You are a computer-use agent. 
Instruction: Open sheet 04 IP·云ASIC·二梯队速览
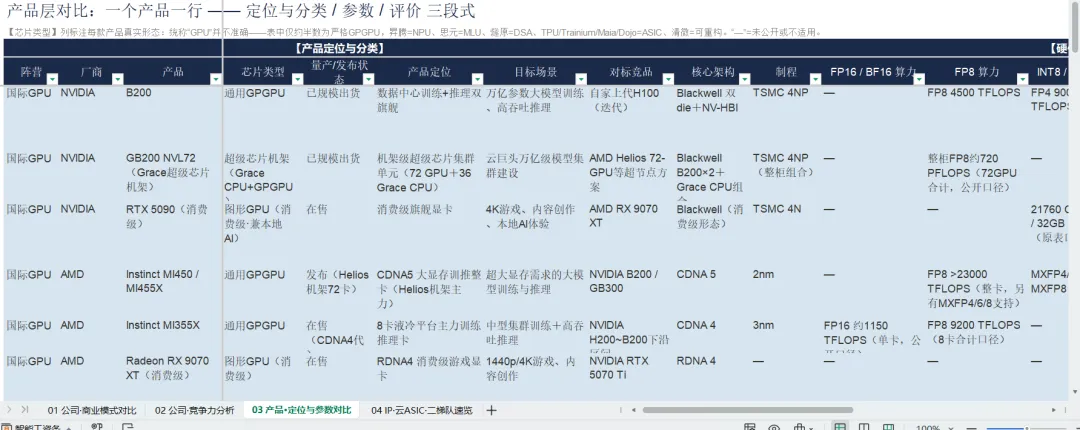422,410
